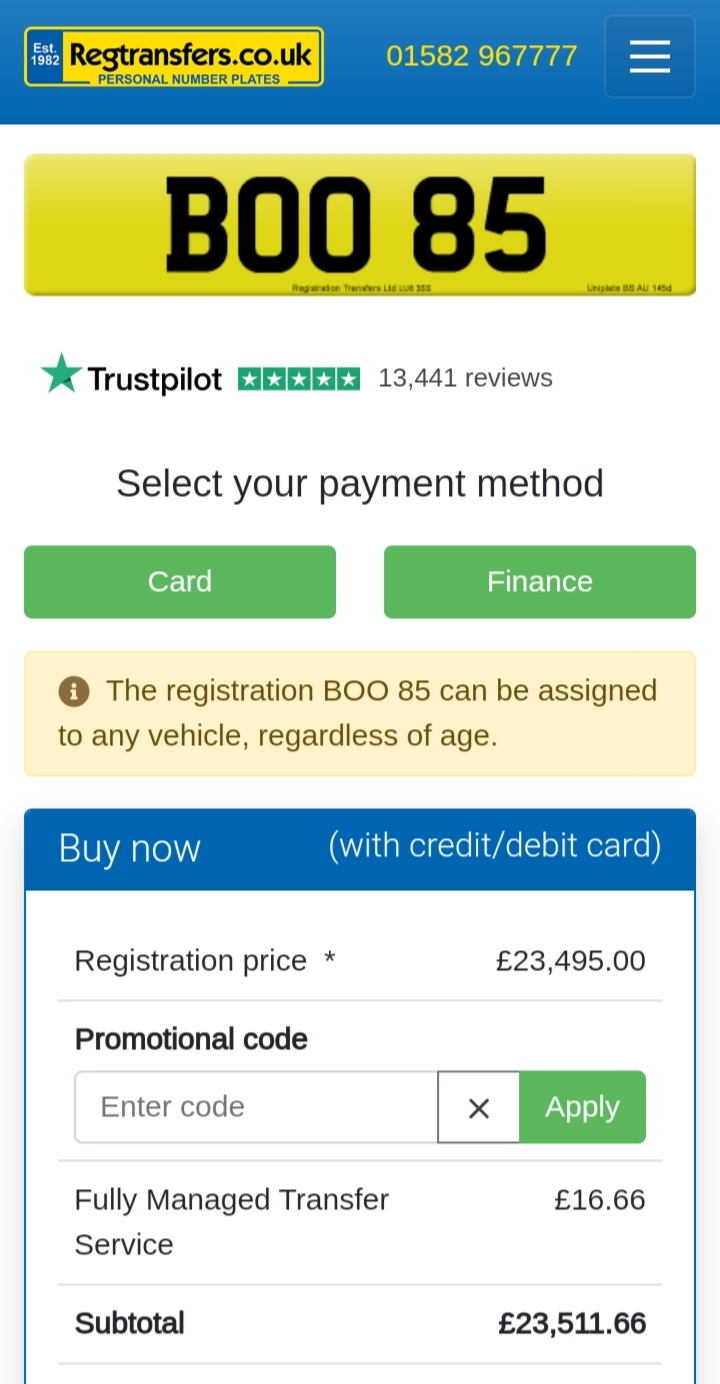
Task: Select the Finance payment method
Action: coord(540,581)
